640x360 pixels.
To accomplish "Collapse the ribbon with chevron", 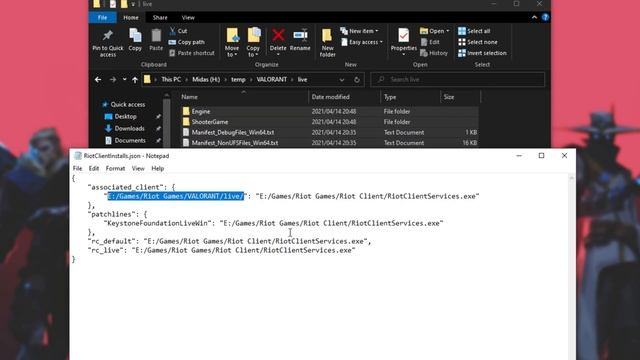I will 534,17.
